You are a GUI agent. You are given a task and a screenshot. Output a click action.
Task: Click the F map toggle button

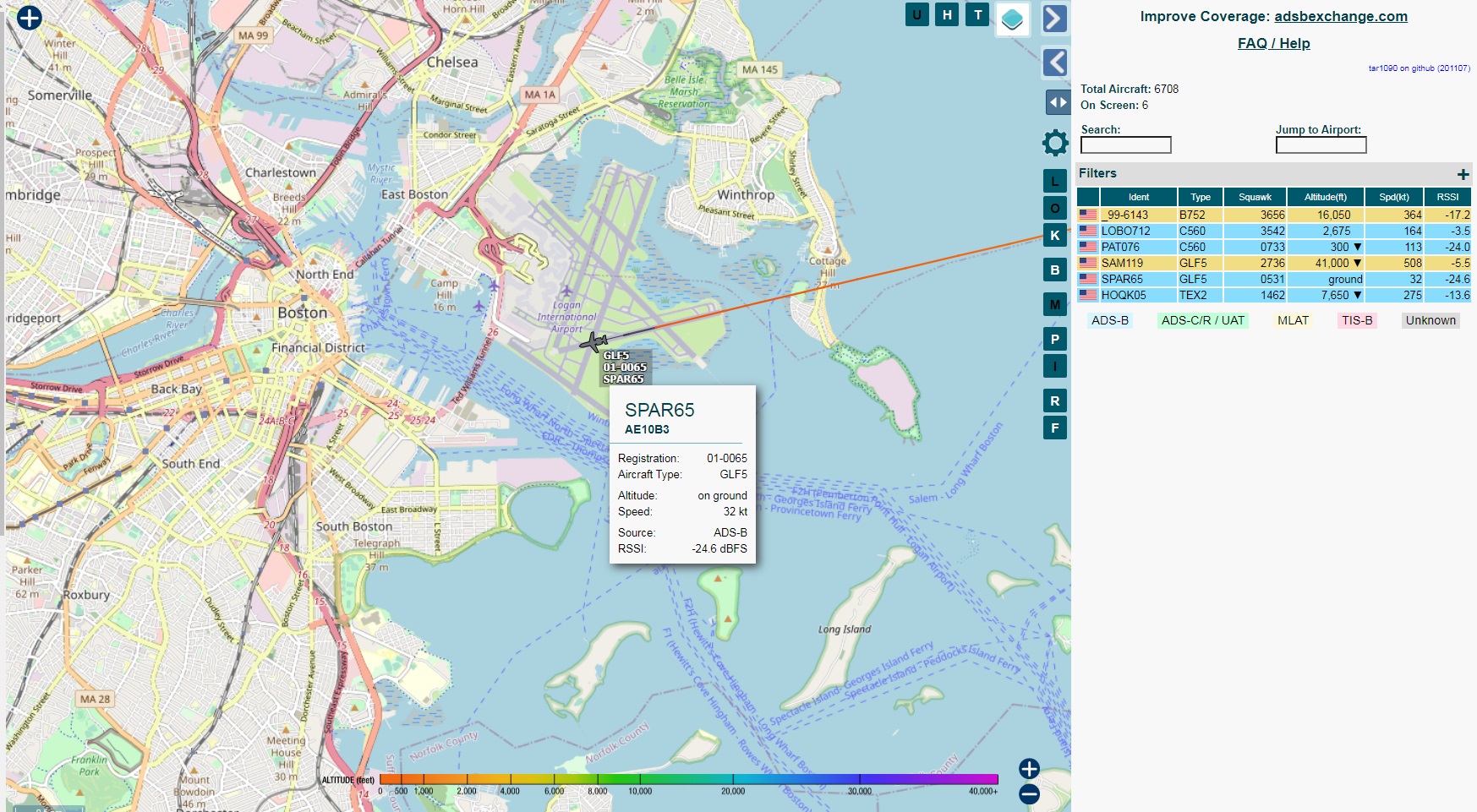(1054, 428)
